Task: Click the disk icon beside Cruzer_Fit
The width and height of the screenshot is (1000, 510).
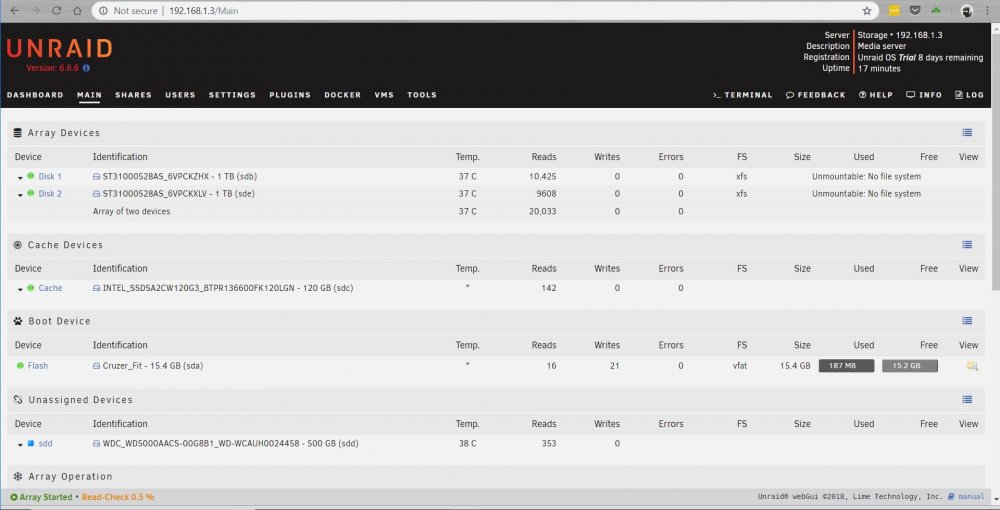Action: click(x=96, y=366)
